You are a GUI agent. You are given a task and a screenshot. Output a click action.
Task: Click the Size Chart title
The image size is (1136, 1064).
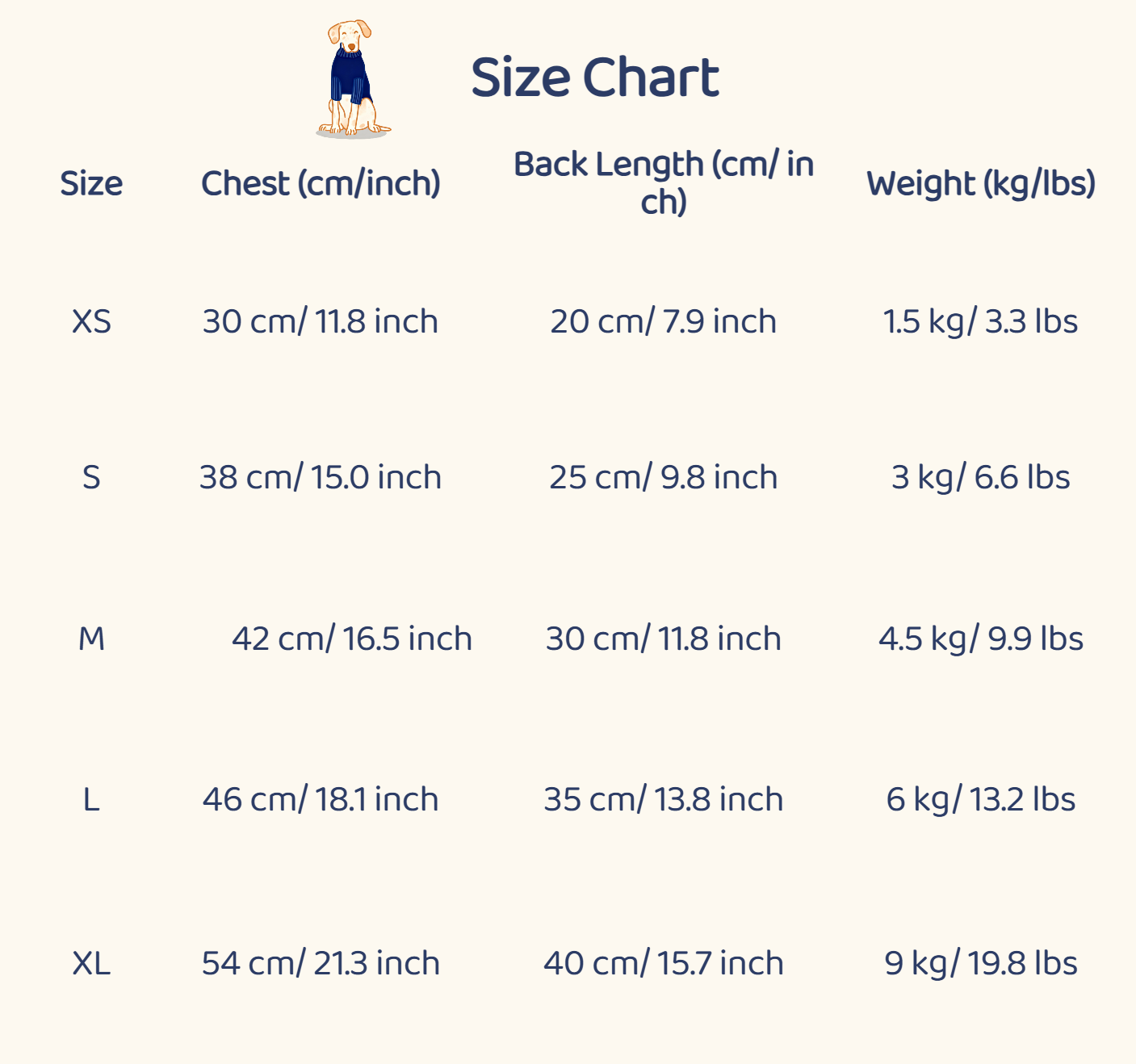(x=594, y=78)
